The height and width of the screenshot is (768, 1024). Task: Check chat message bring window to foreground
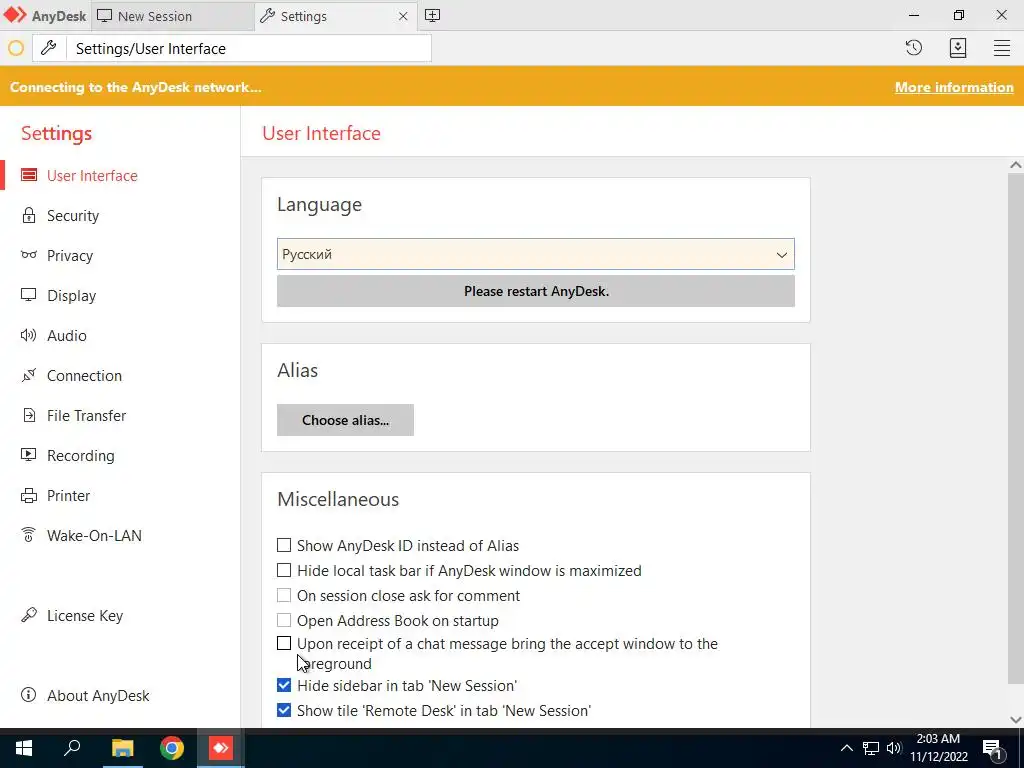point(283,643)
